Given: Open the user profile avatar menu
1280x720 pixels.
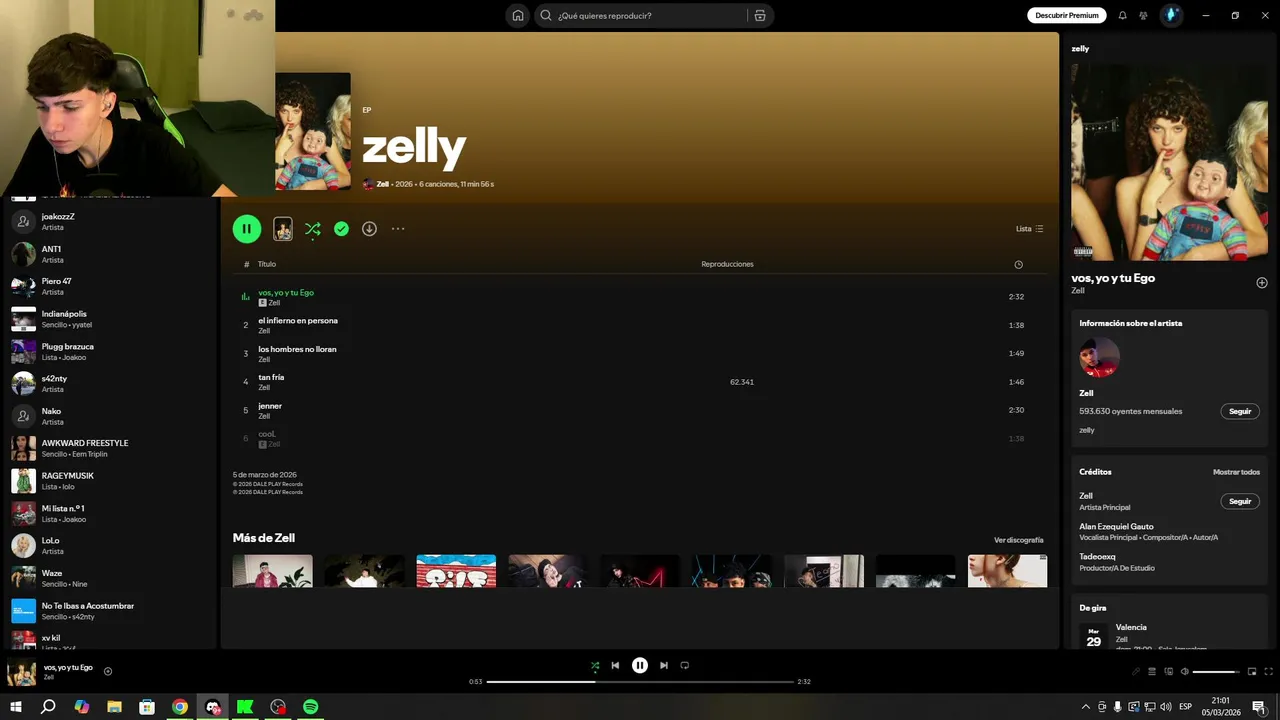Looking at the screenshot, I should coord(1171,15).
